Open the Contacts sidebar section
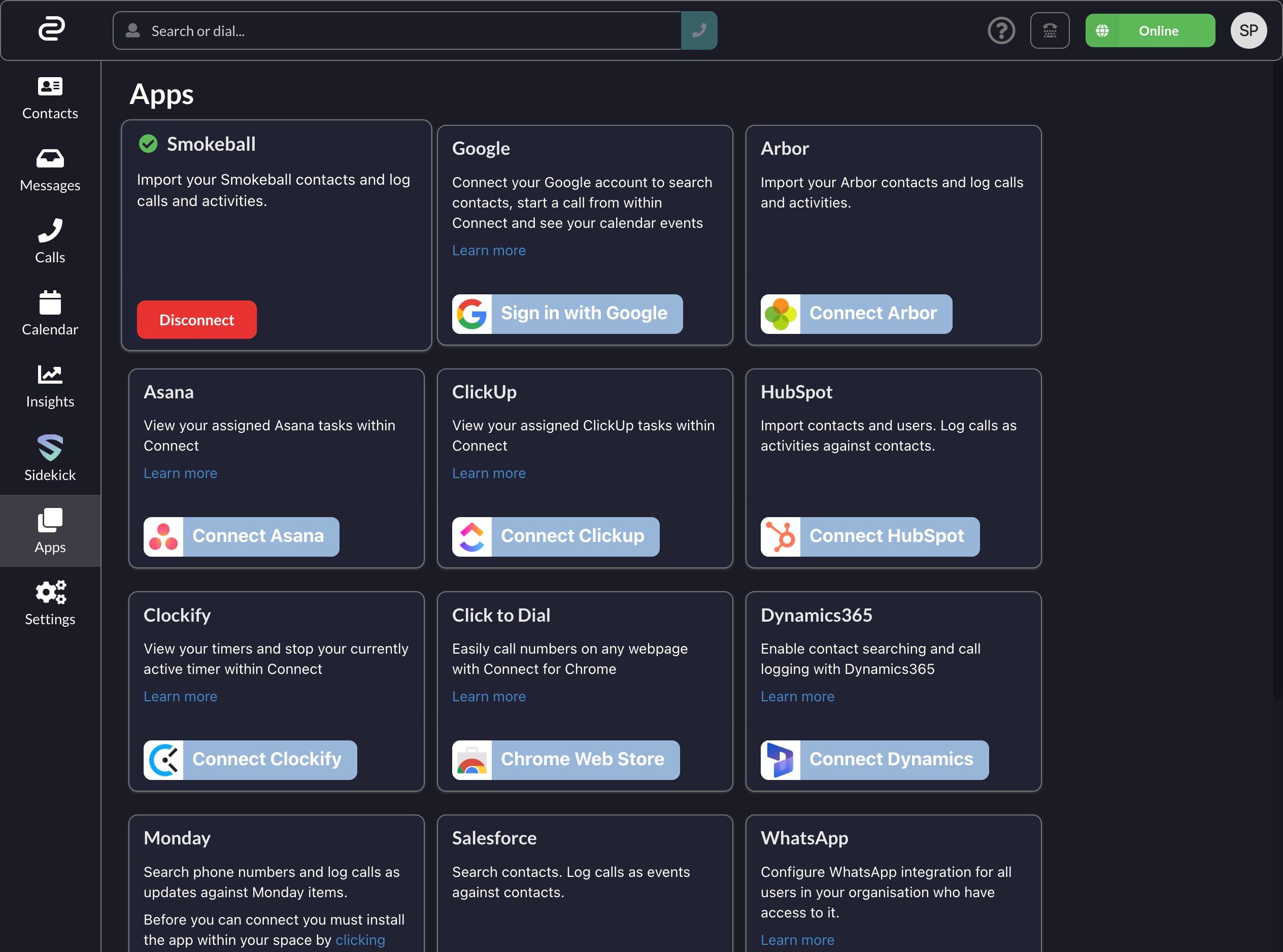 click(x=50, y=98)
